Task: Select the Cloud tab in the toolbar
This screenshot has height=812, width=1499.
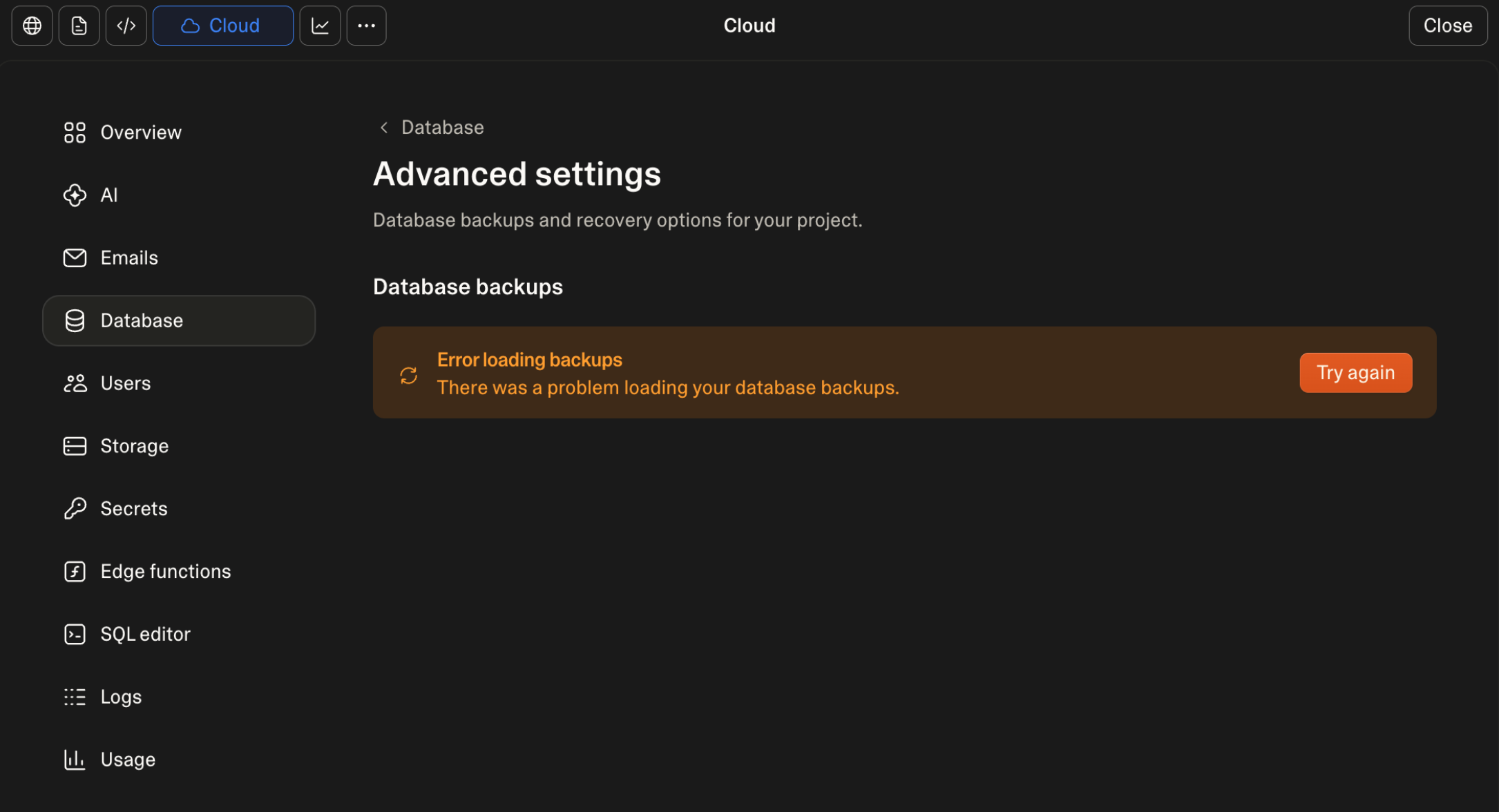Action: [x=222, y=26]
